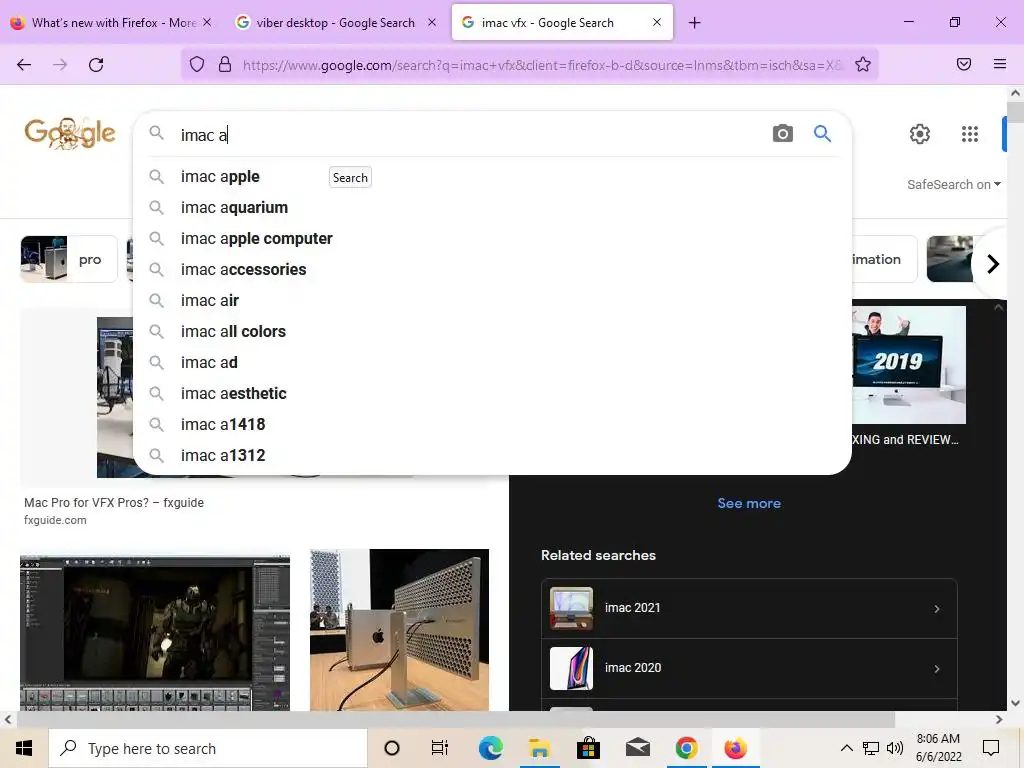Click the forward navigation arrow
The height and width of the screenshot is (768, 1024).
point(60,65)
